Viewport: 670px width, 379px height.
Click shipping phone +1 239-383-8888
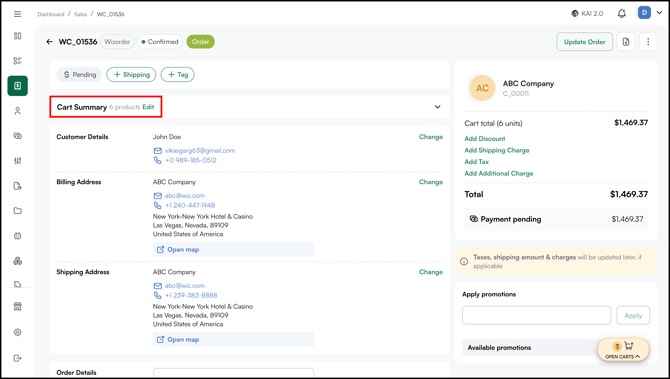191,295
